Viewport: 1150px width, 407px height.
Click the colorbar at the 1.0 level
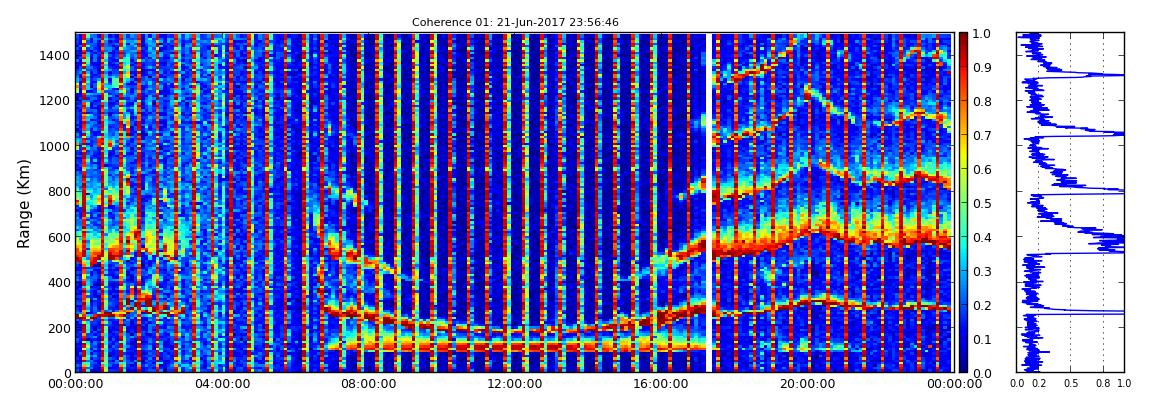pyautogui.click(x=963, y=34)
